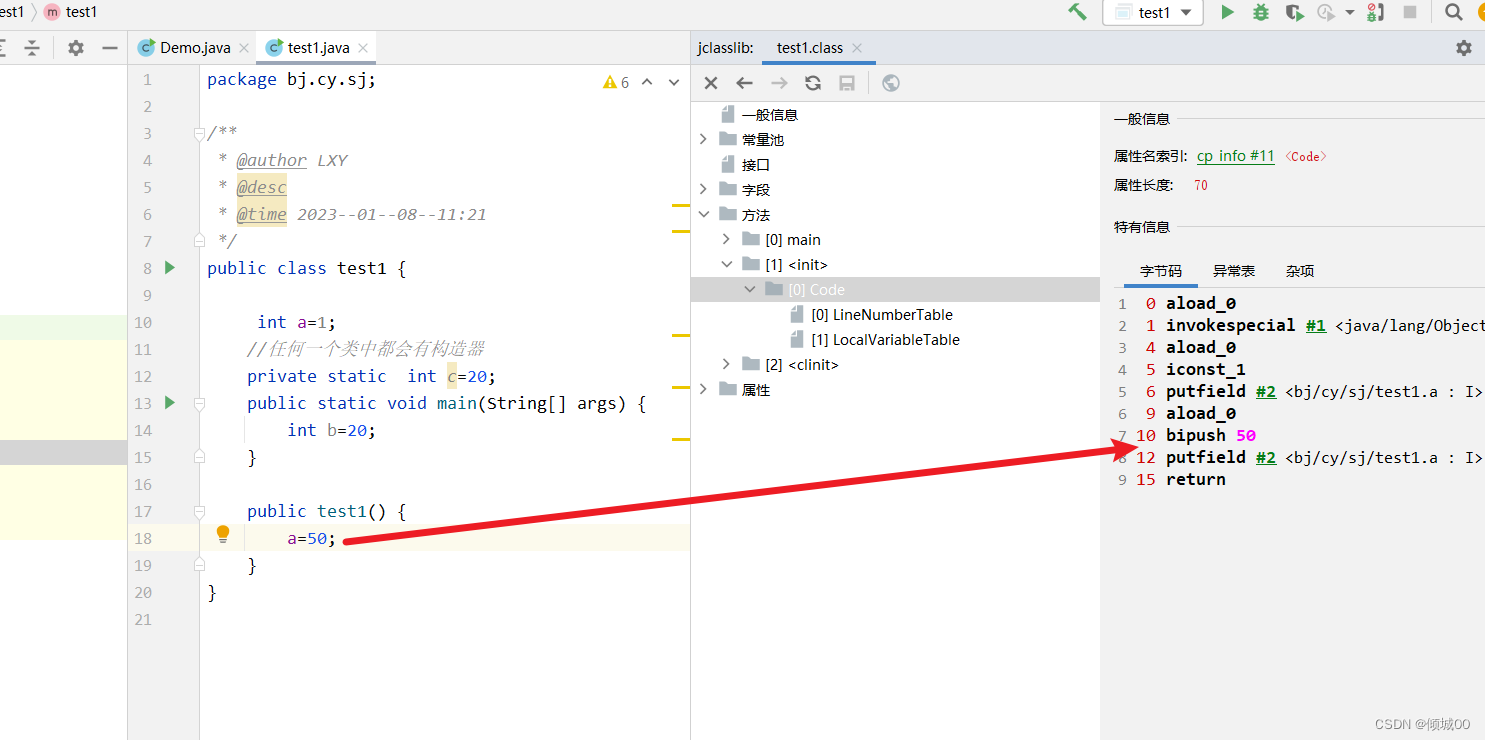
Task: Click the return bytecode instruction
Action: 1195,480
